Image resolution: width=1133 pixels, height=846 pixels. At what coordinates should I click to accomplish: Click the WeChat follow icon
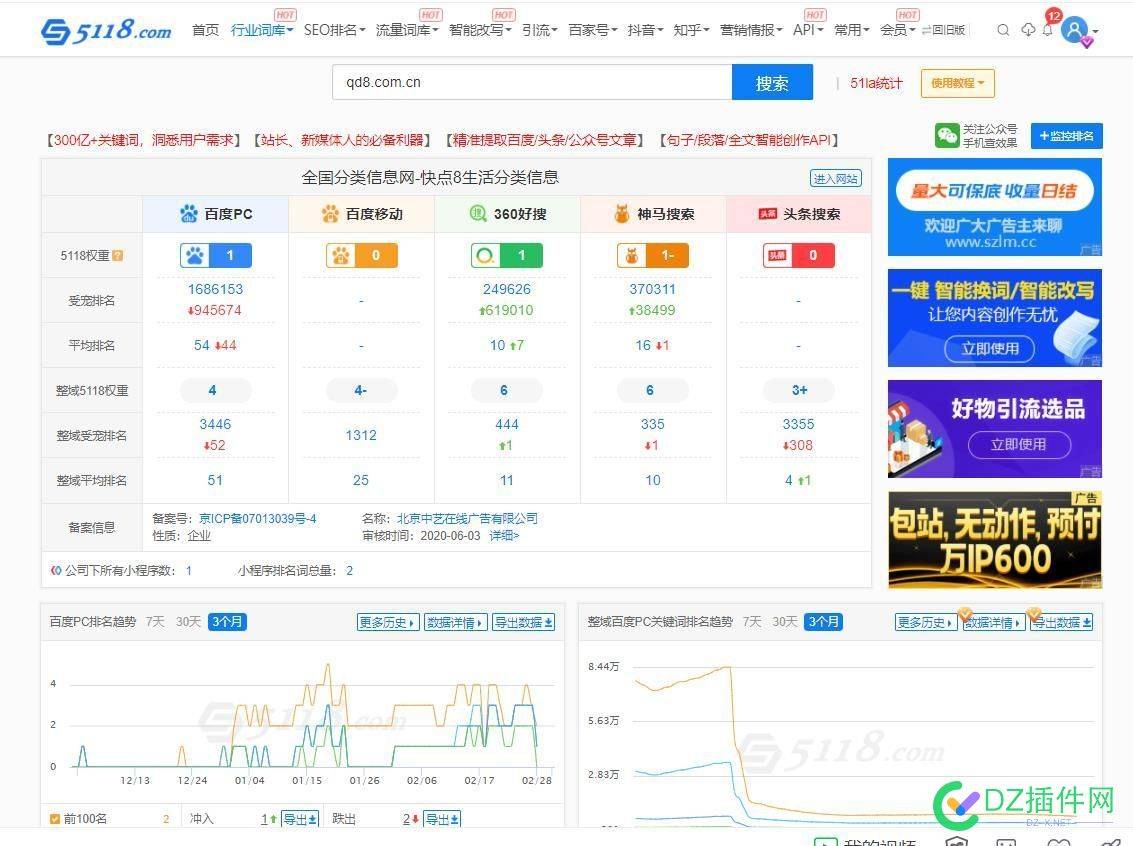947,135
